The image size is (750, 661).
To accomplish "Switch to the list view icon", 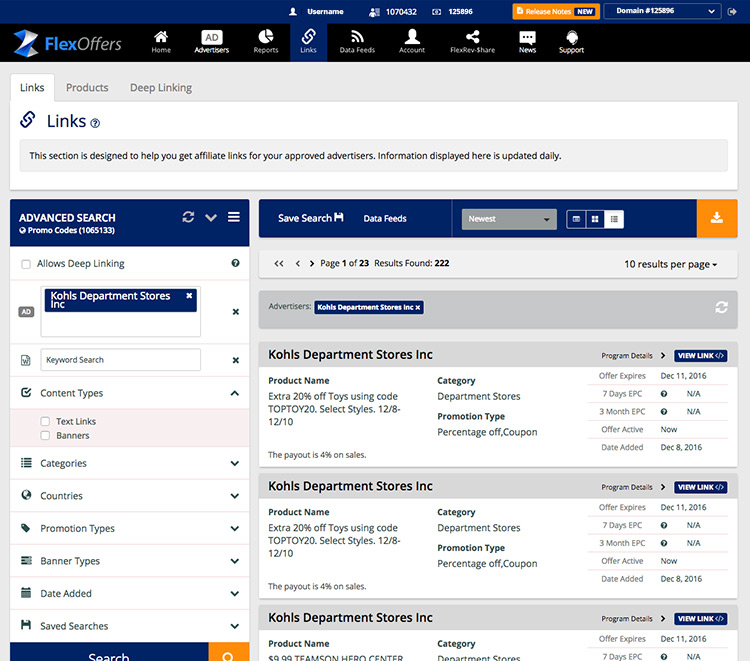I will click(614, 219).
